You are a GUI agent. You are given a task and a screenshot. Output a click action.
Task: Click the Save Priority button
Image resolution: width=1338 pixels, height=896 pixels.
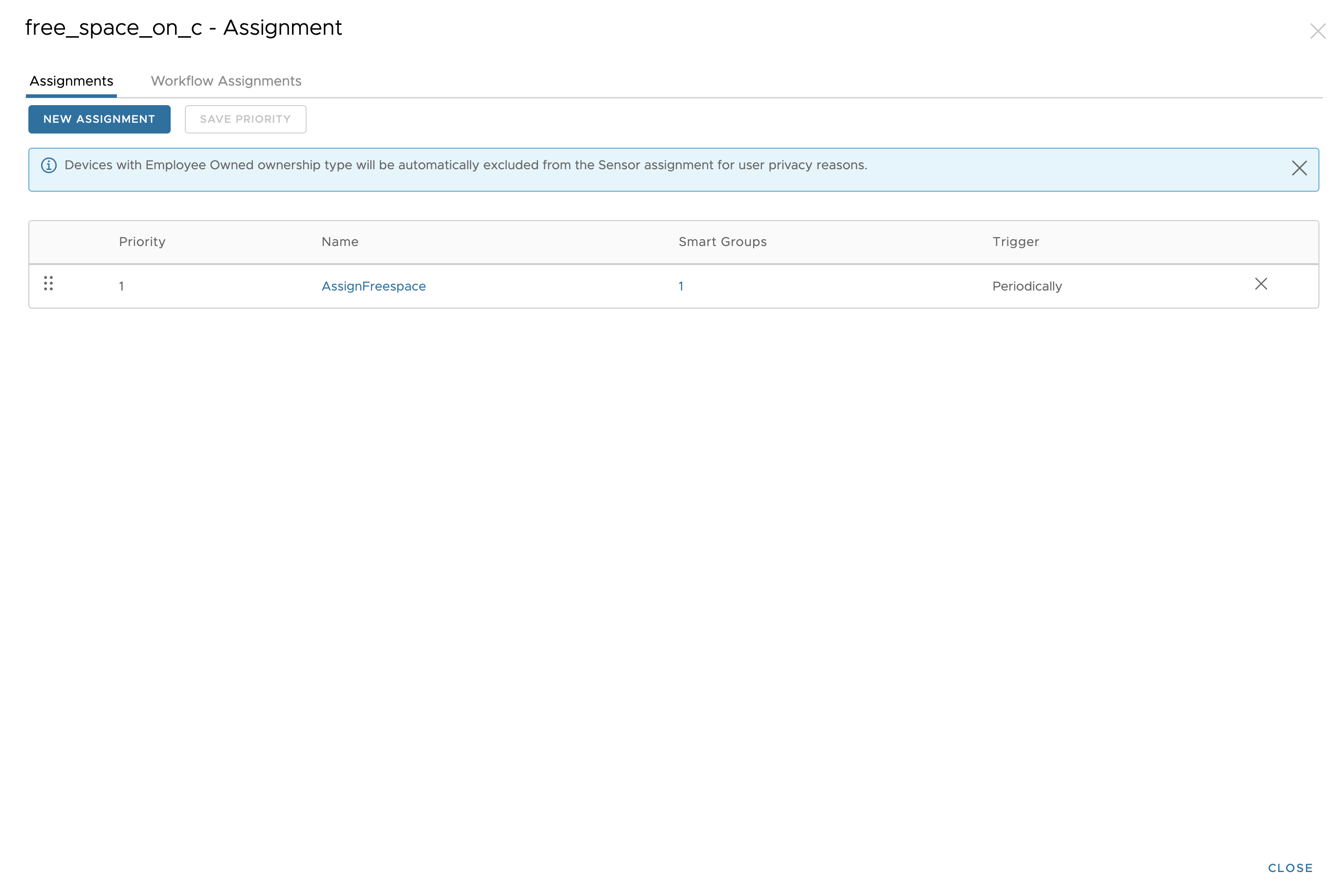(245, 119)
